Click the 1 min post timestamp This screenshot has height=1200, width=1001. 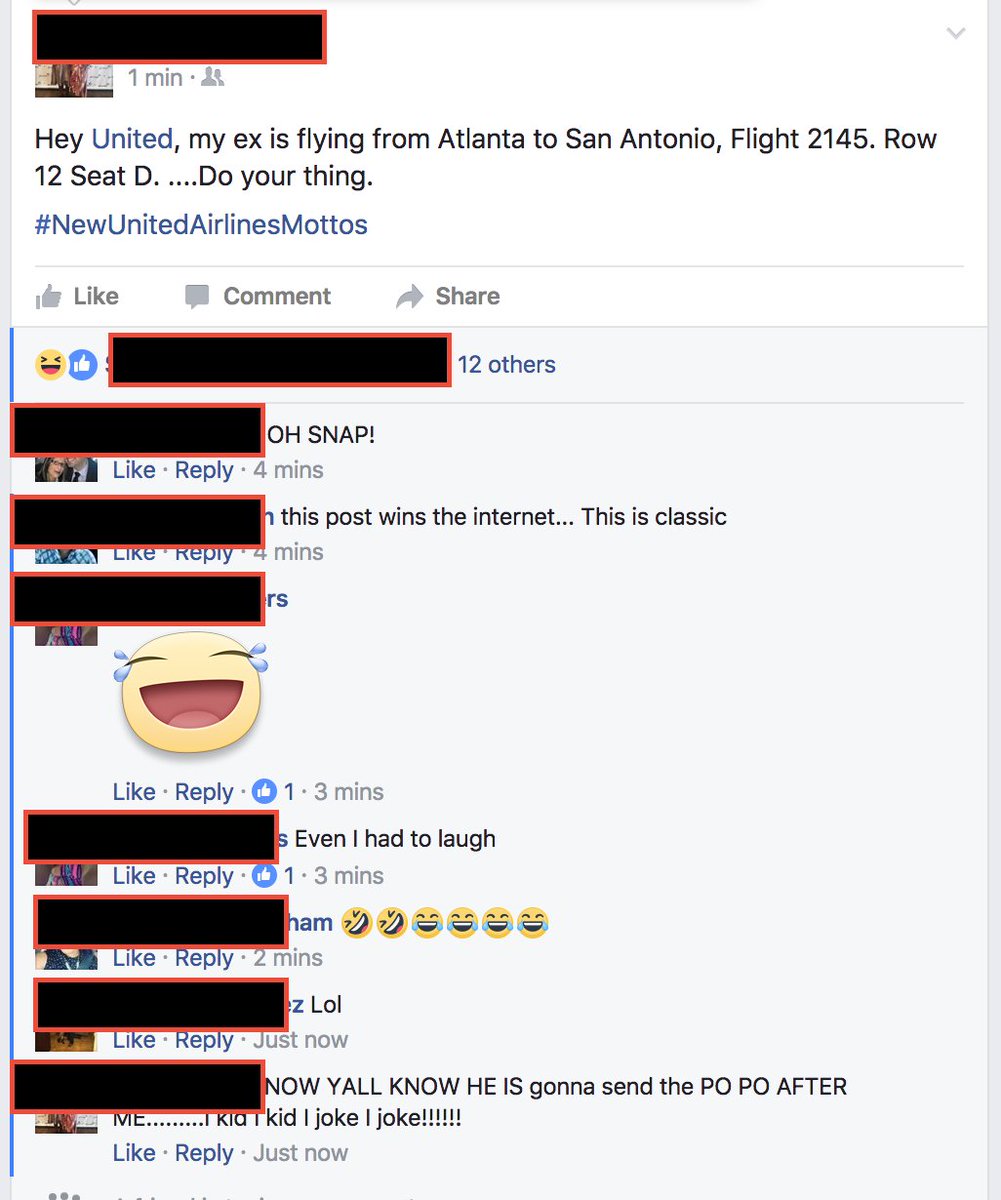click(x=155, y=77)
